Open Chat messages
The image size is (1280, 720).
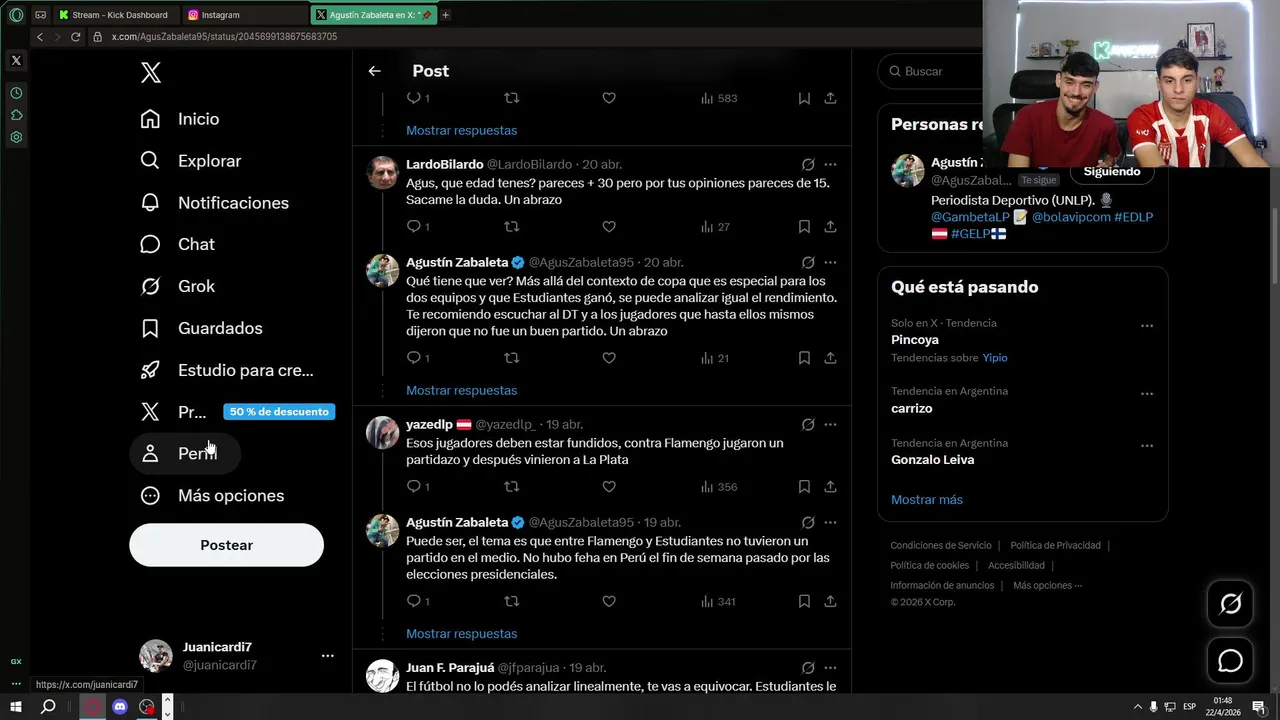click(x=178, y=244)
